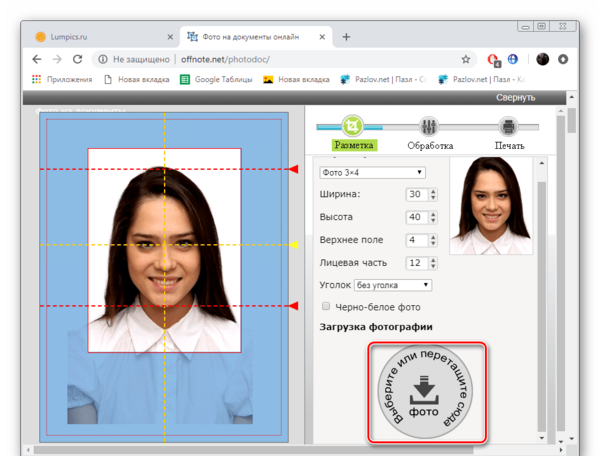600x456 pixels.
Task: Bookmark page with the star icon
Action: tap(465, 59)
